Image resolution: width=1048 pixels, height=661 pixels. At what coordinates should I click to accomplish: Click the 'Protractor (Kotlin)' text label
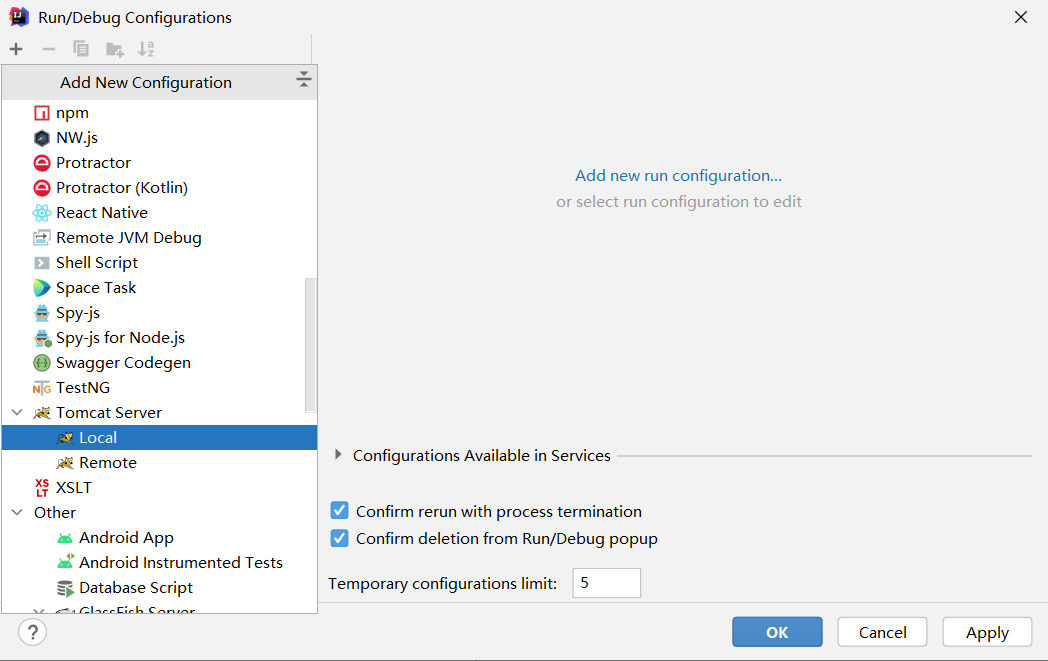122,188
